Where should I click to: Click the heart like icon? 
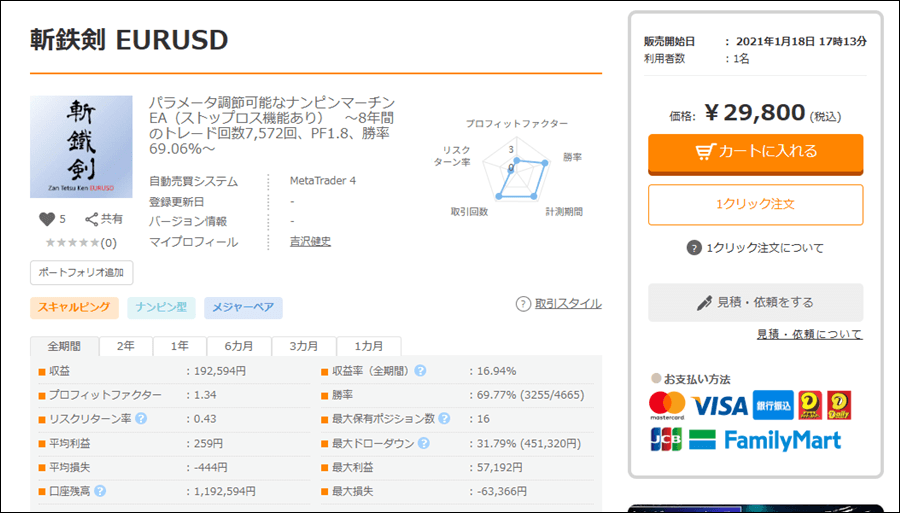tap(46, 219)
